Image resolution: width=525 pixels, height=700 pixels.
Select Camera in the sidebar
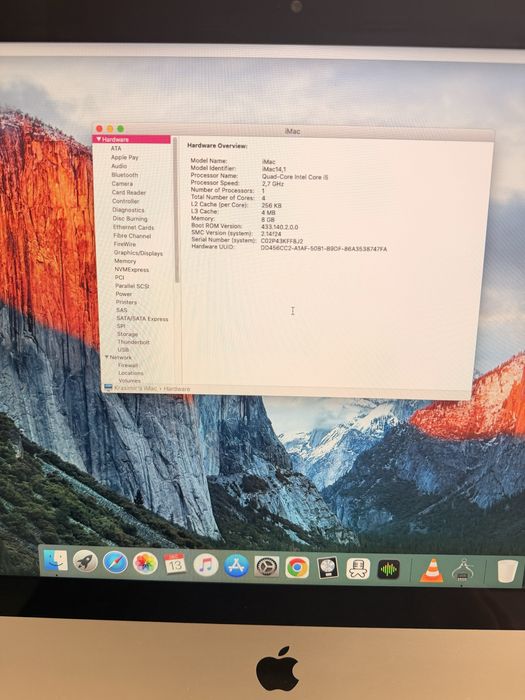coord(122,183)
